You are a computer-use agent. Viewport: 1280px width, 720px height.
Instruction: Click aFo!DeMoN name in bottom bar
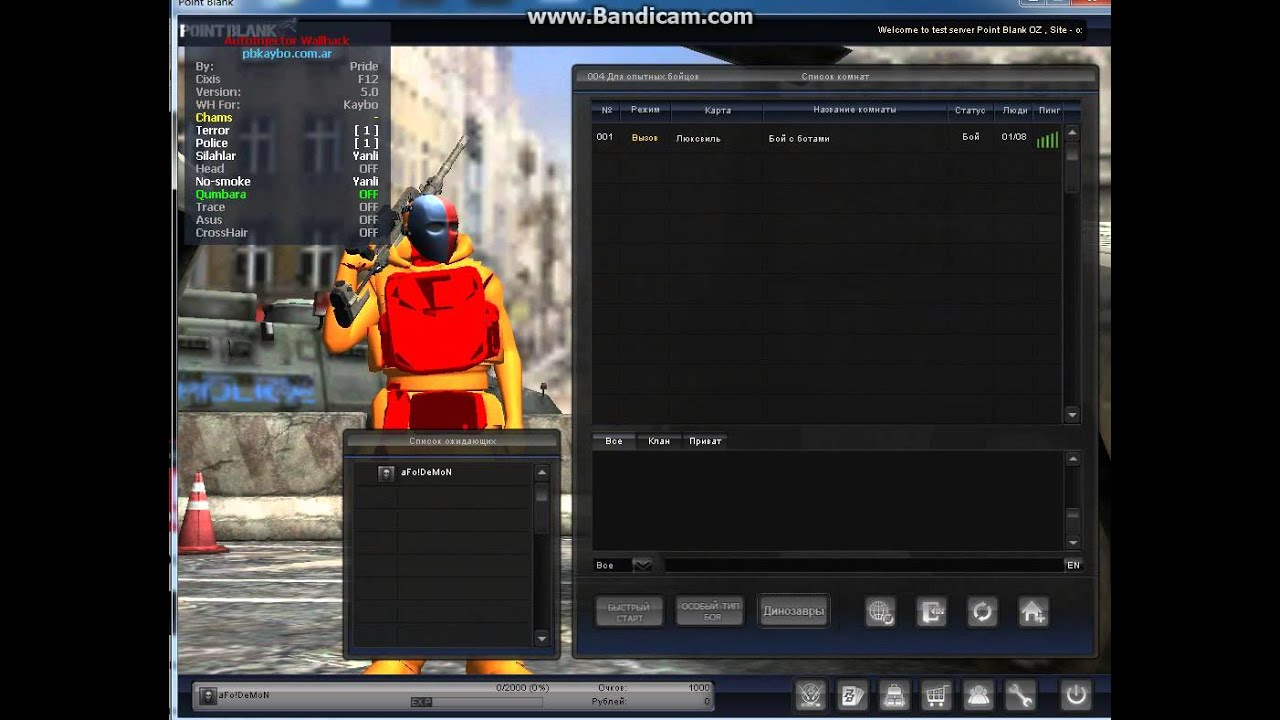[x=244, y=695]
